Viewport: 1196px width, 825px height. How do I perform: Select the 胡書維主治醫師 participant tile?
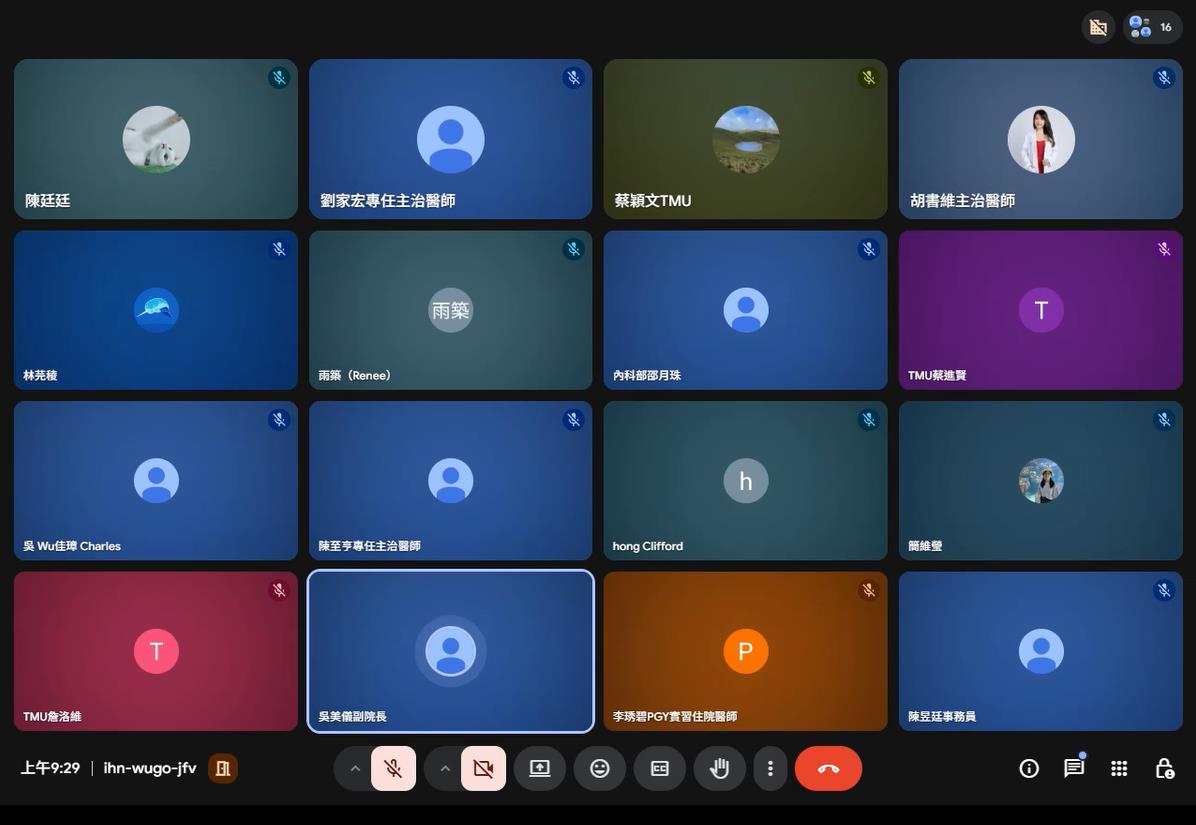pyautogui.click(x=1040, y=139)
